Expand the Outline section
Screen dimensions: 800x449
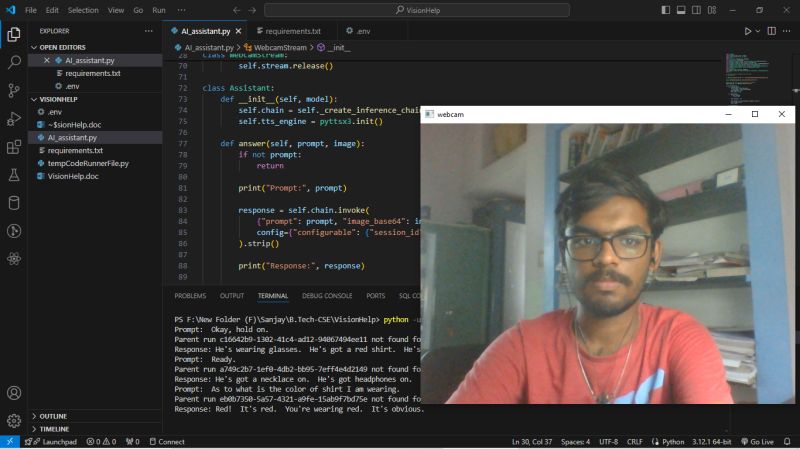coord(95,416)
